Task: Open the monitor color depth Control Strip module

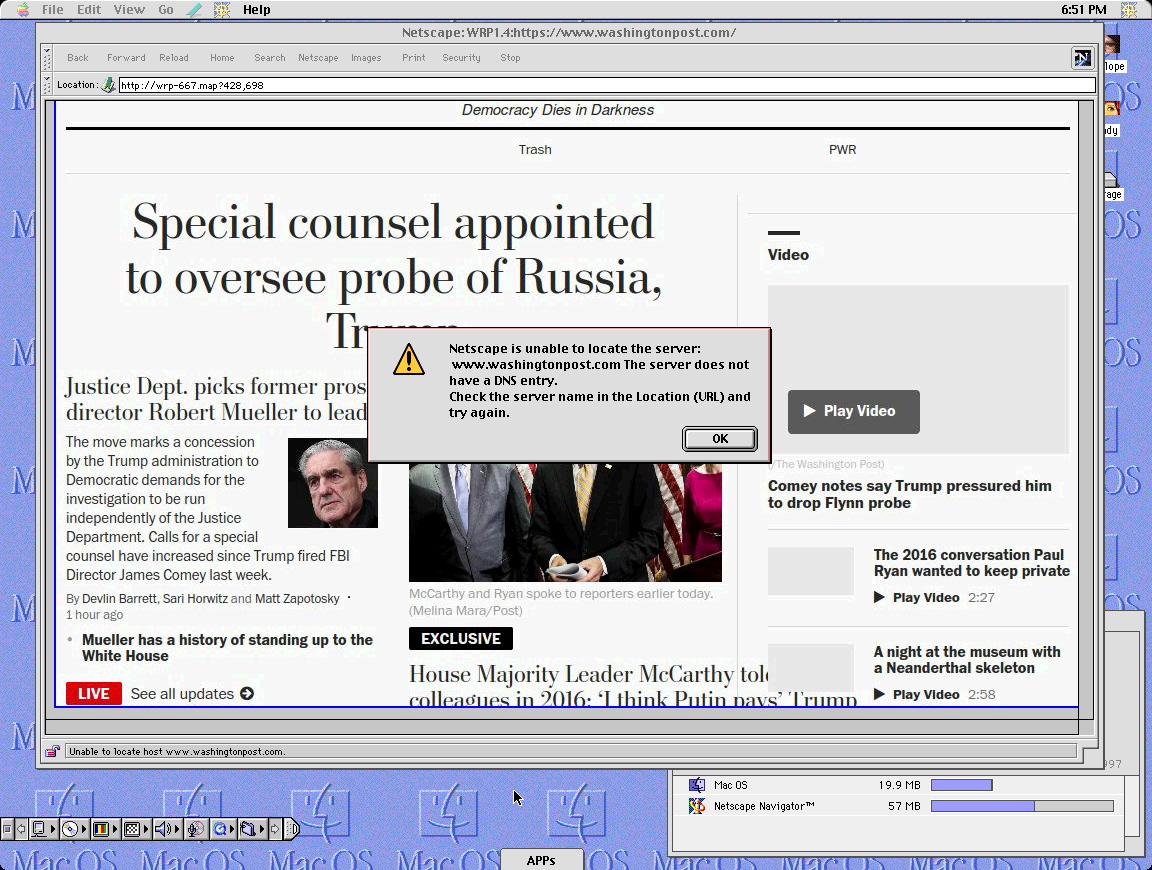Action: click(x=105, y=830)
